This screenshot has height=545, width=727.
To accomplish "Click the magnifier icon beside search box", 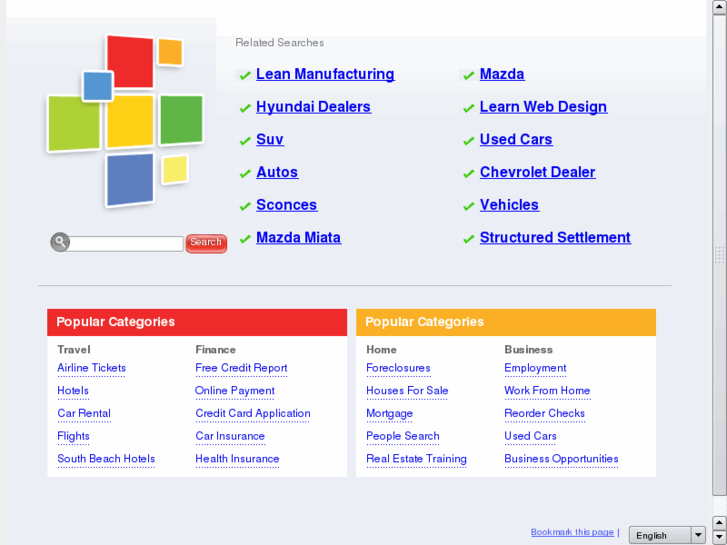I will 60,242.
